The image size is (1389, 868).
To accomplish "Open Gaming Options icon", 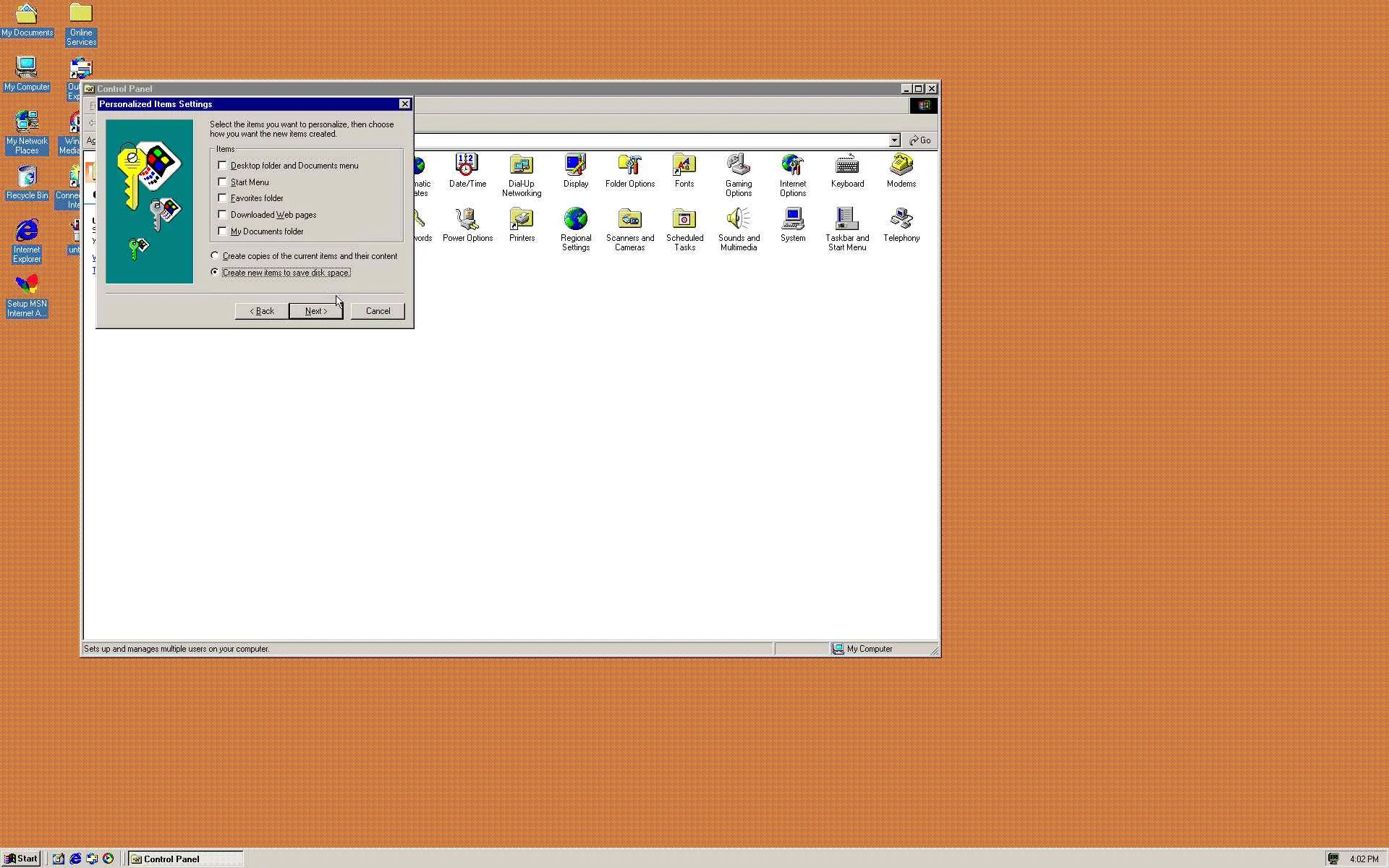I will pyautogui.click(x=738, y=166).
